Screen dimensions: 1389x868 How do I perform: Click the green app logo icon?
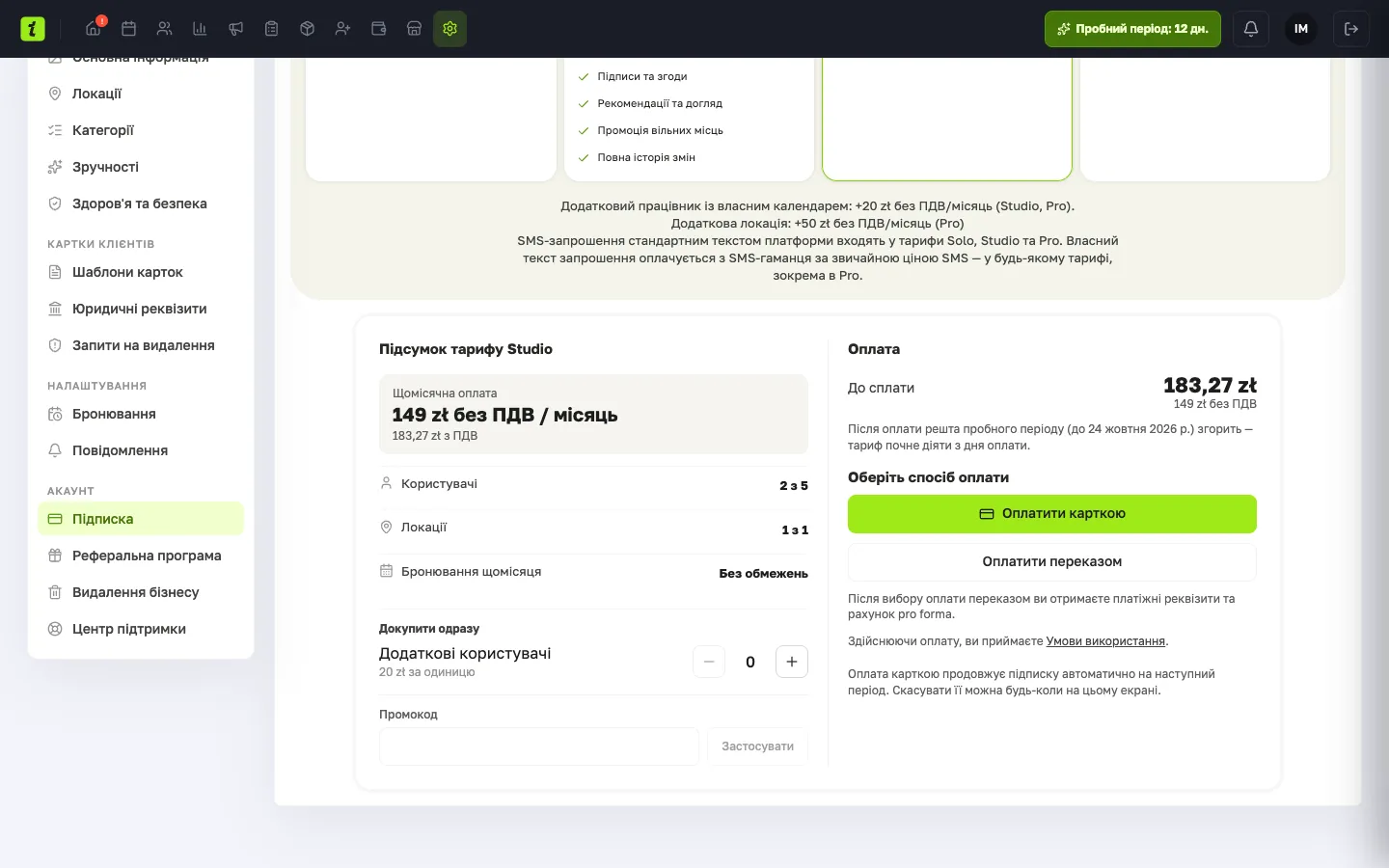tap(33, 29)
